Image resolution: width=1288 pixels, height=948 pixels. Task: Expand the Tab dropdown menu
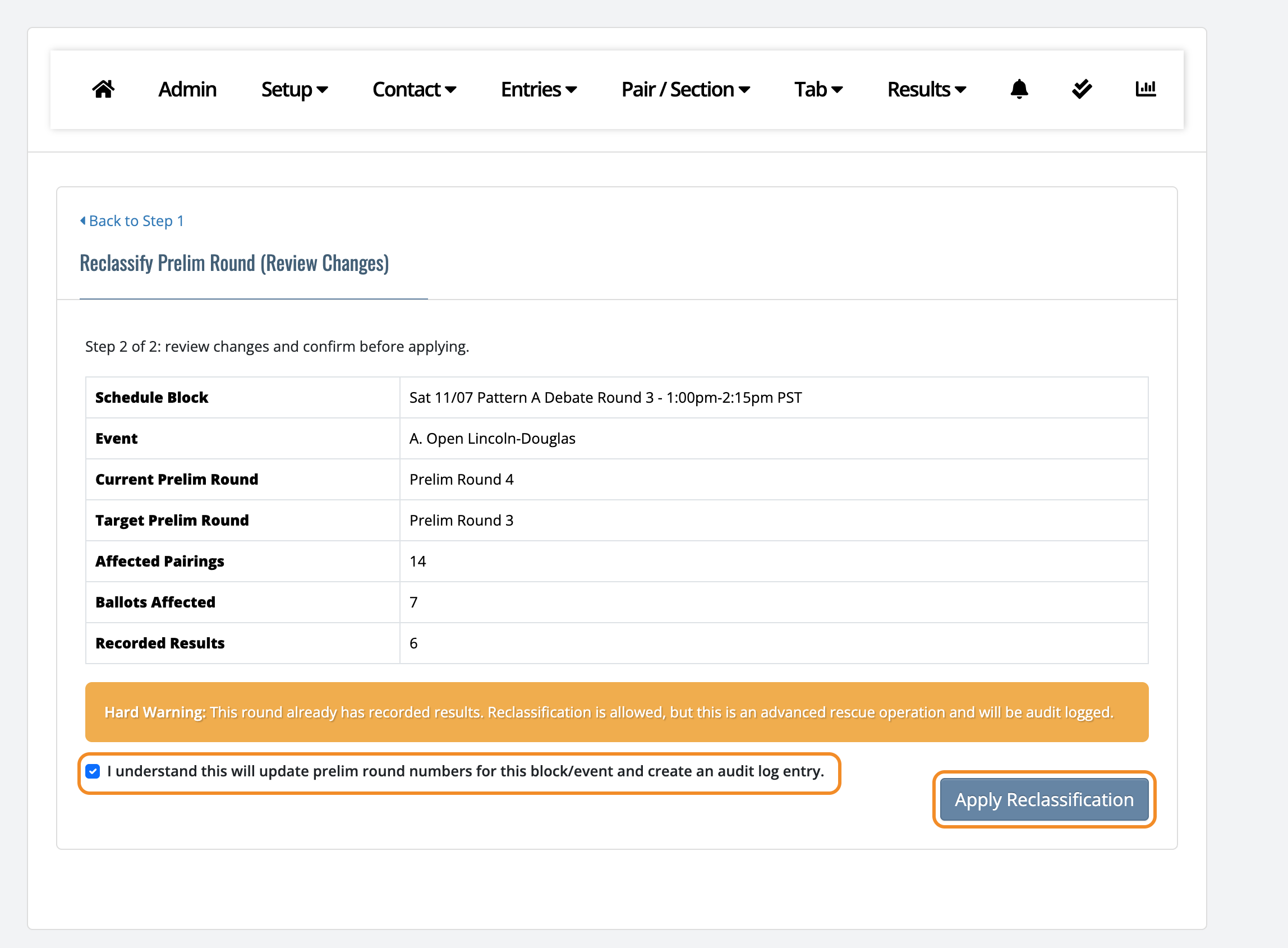[818, 90]
